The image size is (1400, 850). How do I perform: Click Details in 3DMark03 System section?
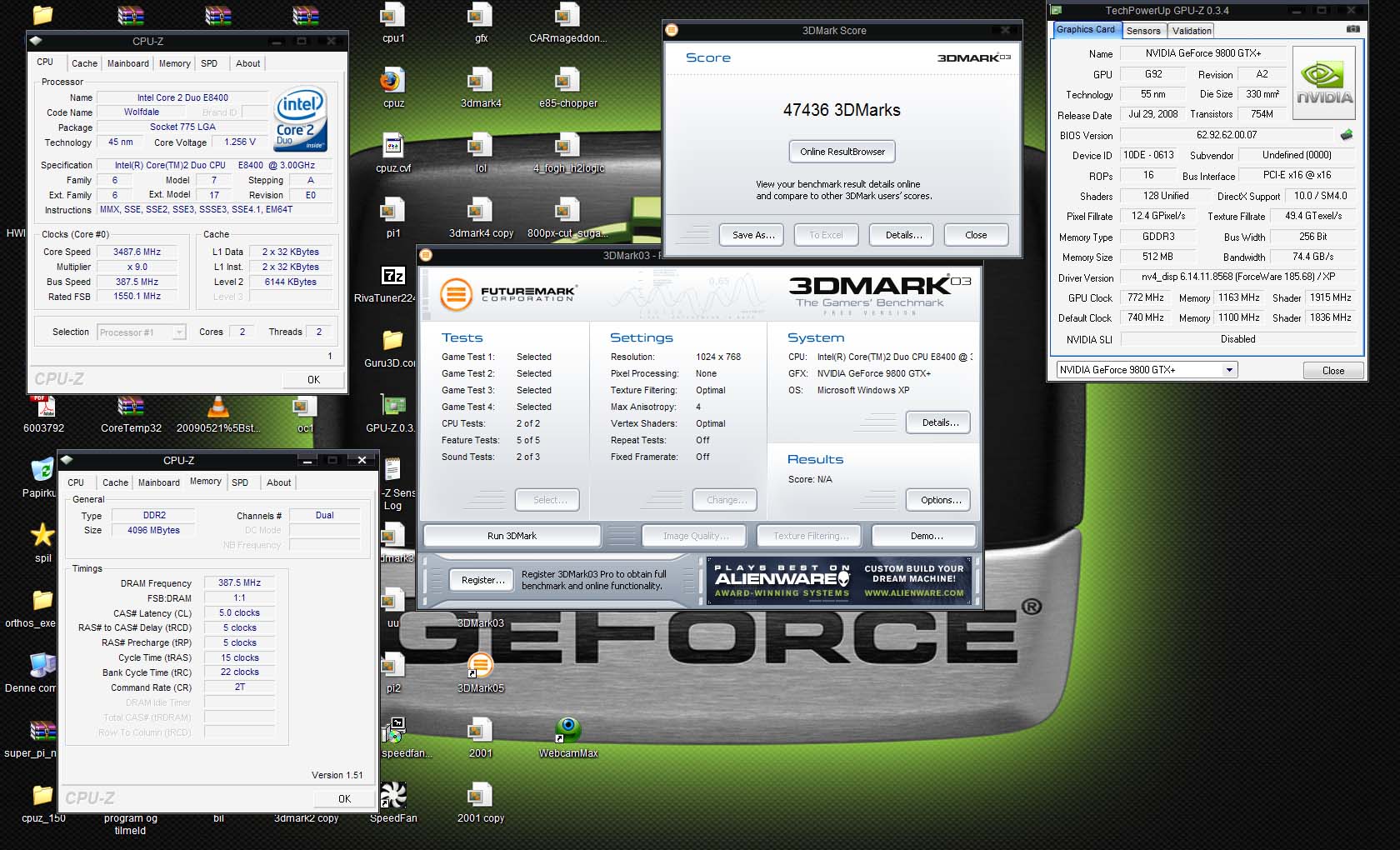tap(940, 422)
